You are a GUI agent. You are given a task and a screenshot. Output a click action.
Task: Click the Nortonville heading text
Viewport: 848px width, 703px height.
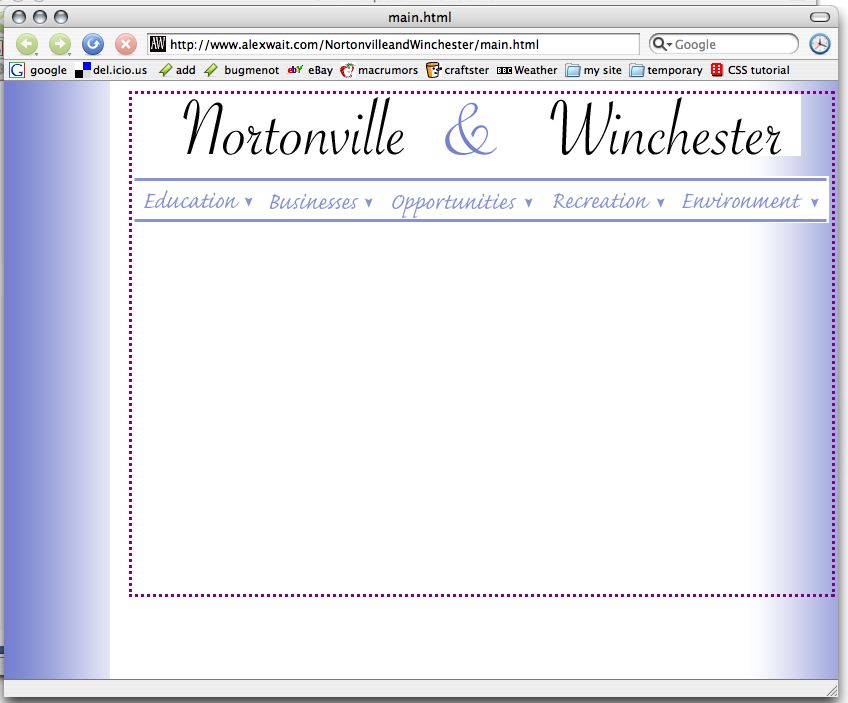(294, 128)
